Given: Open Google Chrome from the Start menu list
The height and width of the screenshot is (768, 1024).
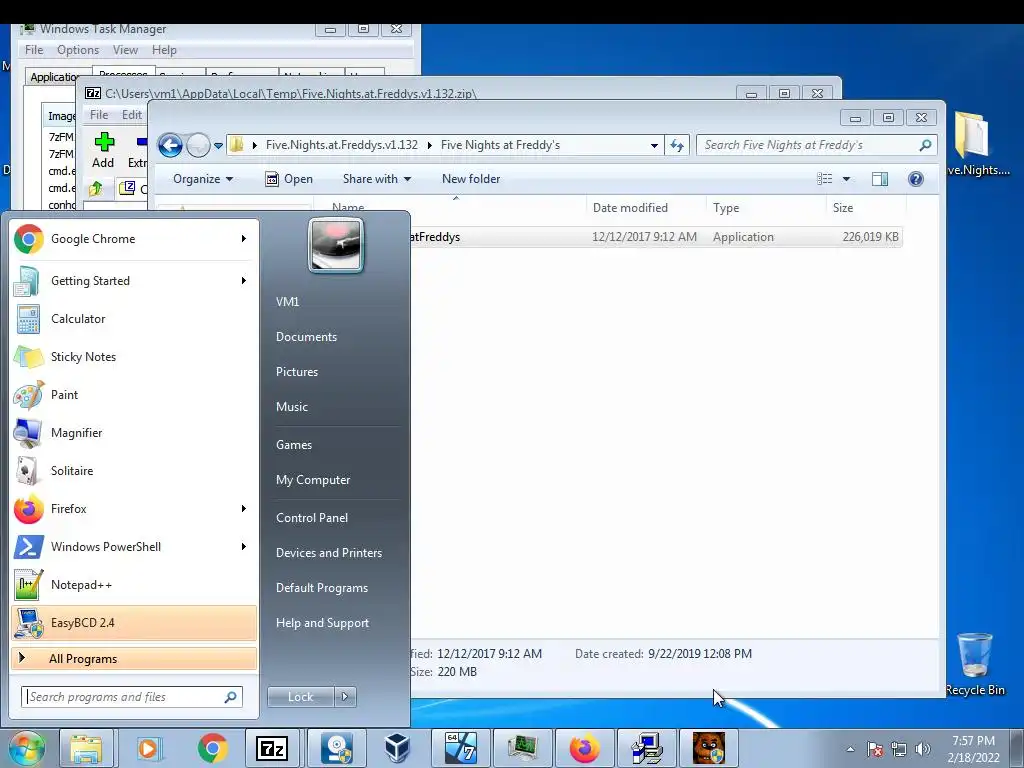Looking at the screenshot, I should [133, 239].
